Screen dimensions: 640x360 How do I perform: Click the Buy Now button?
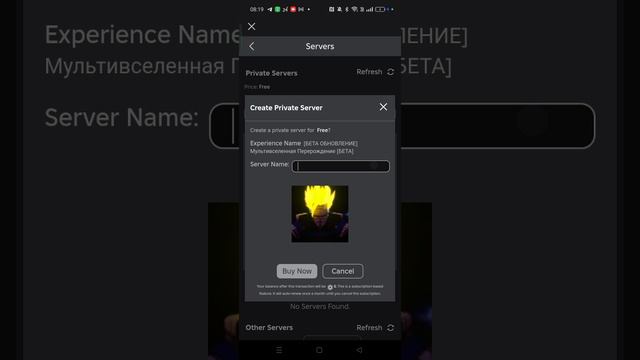pyautogui.click(x=297, y=271)
